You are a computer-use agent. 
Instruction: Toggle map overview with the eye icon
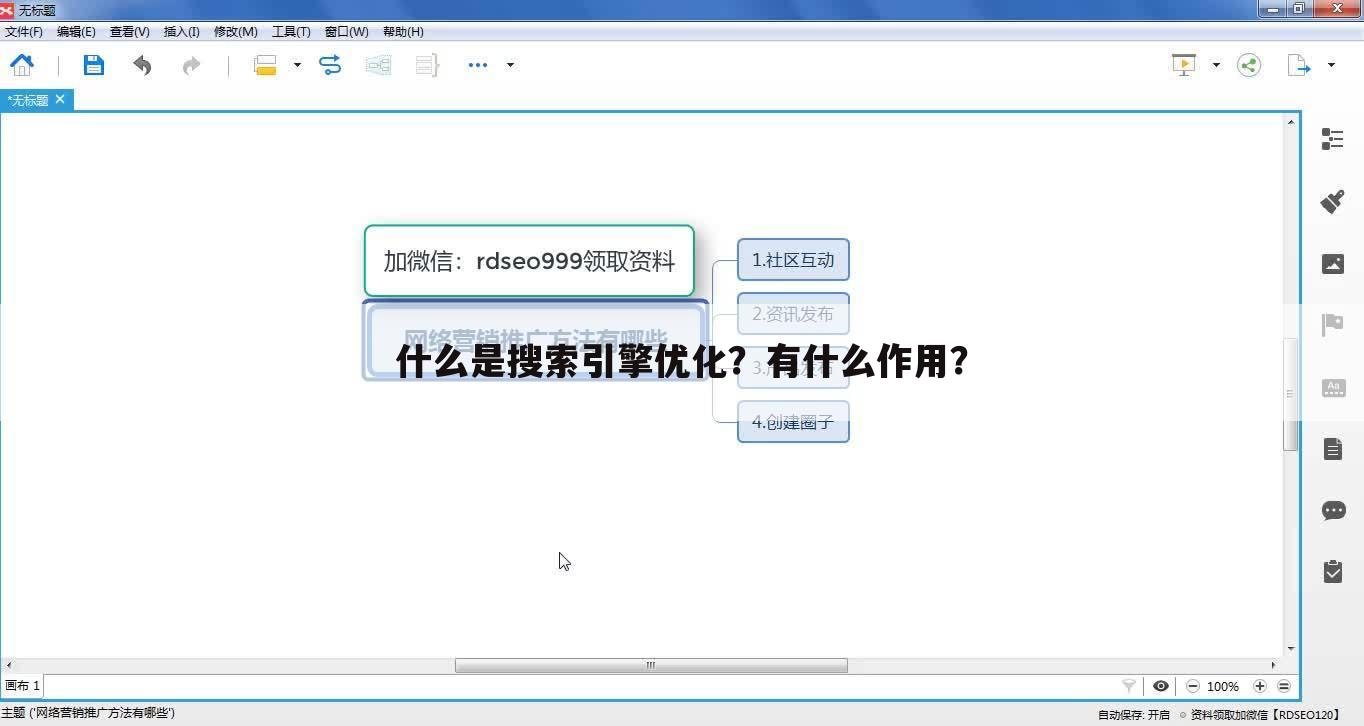click(1161, 686)
